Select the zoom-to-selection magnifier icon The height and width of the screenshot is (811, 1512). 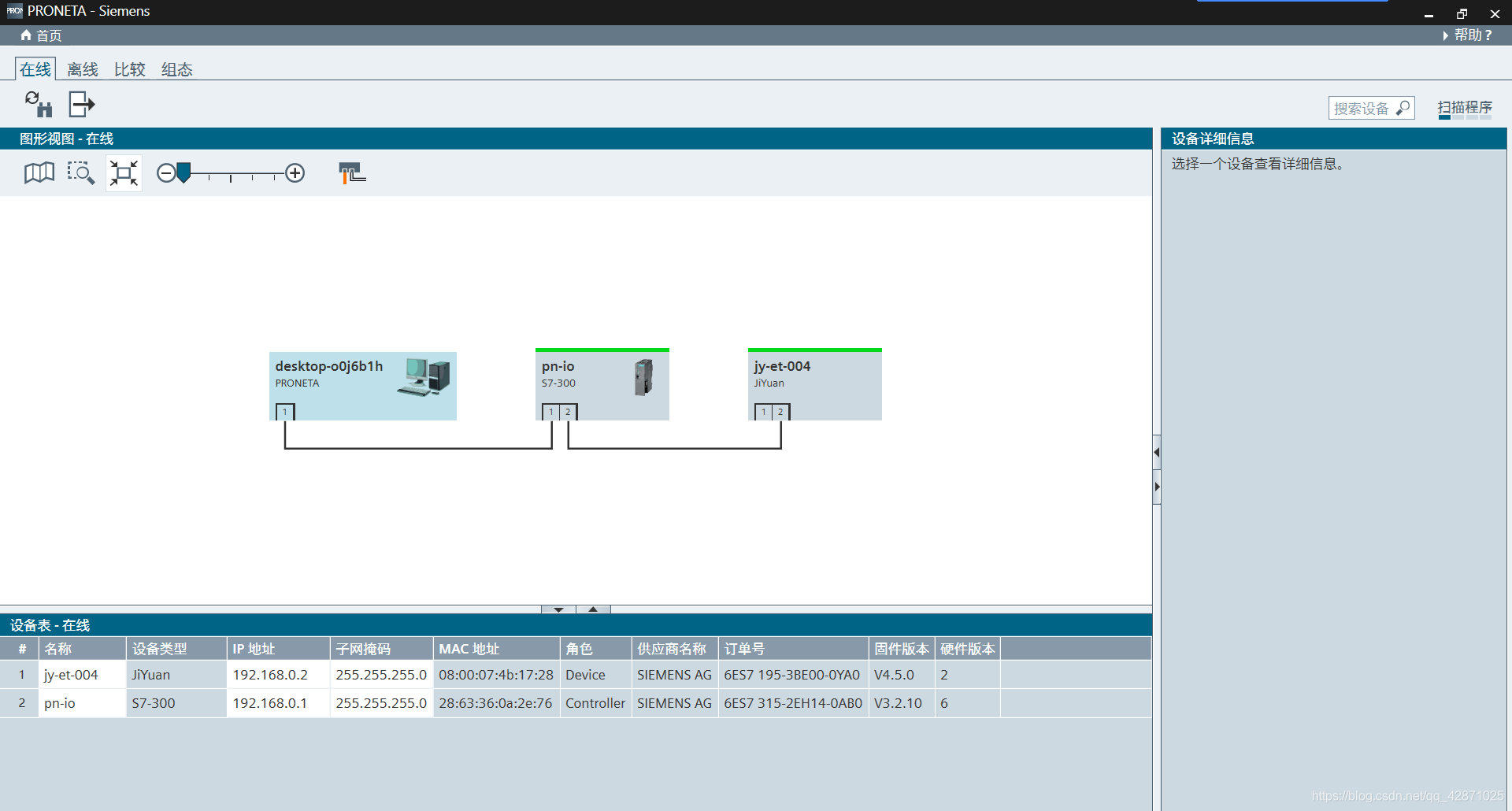coord(80,173)
